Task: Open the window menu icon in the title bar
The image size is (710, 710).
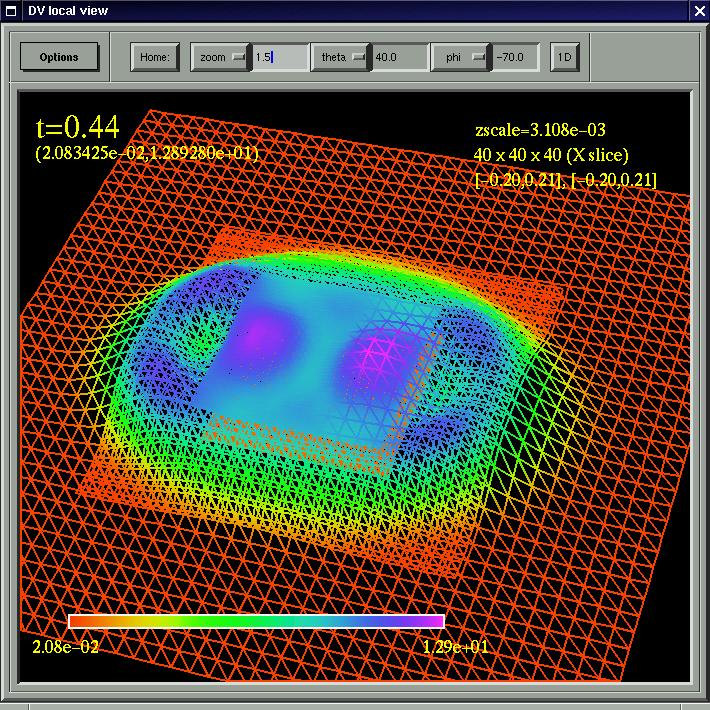Action: point(10,11)
